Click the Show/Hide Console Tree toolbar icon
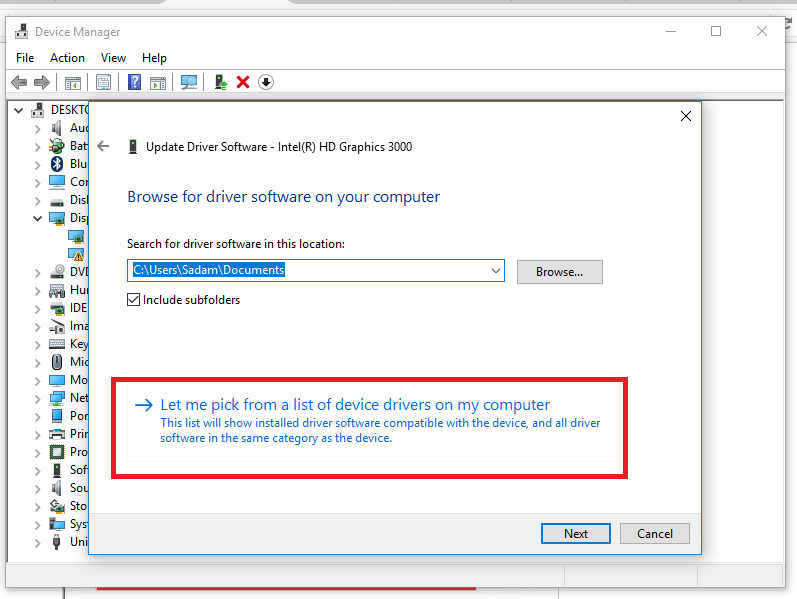The width and height of the screenshot is (797, 599). 73,82
